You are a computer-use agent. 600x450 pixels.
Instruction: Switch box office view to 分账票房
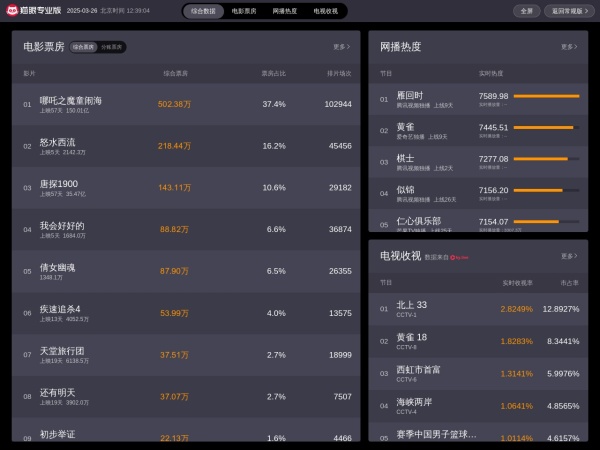click(111, 47)
